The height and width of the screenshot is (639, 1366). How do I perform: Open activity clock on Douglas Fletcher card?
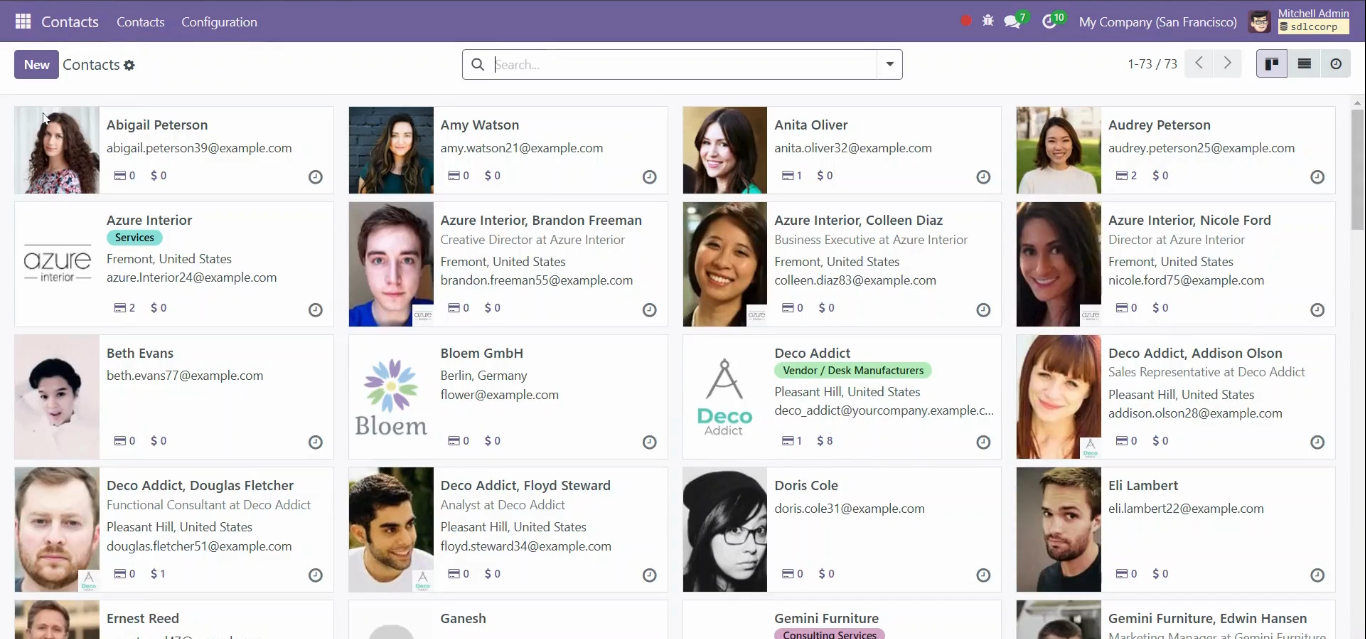pyautogui.click(x=315, y=575)
